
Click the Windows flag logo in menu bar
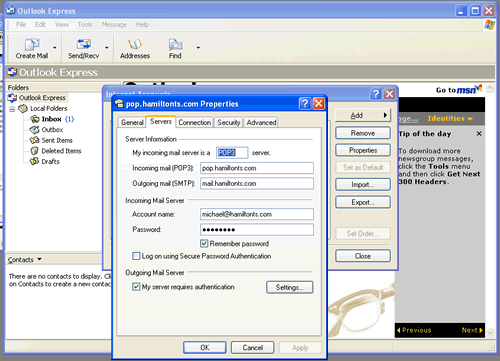489,25
